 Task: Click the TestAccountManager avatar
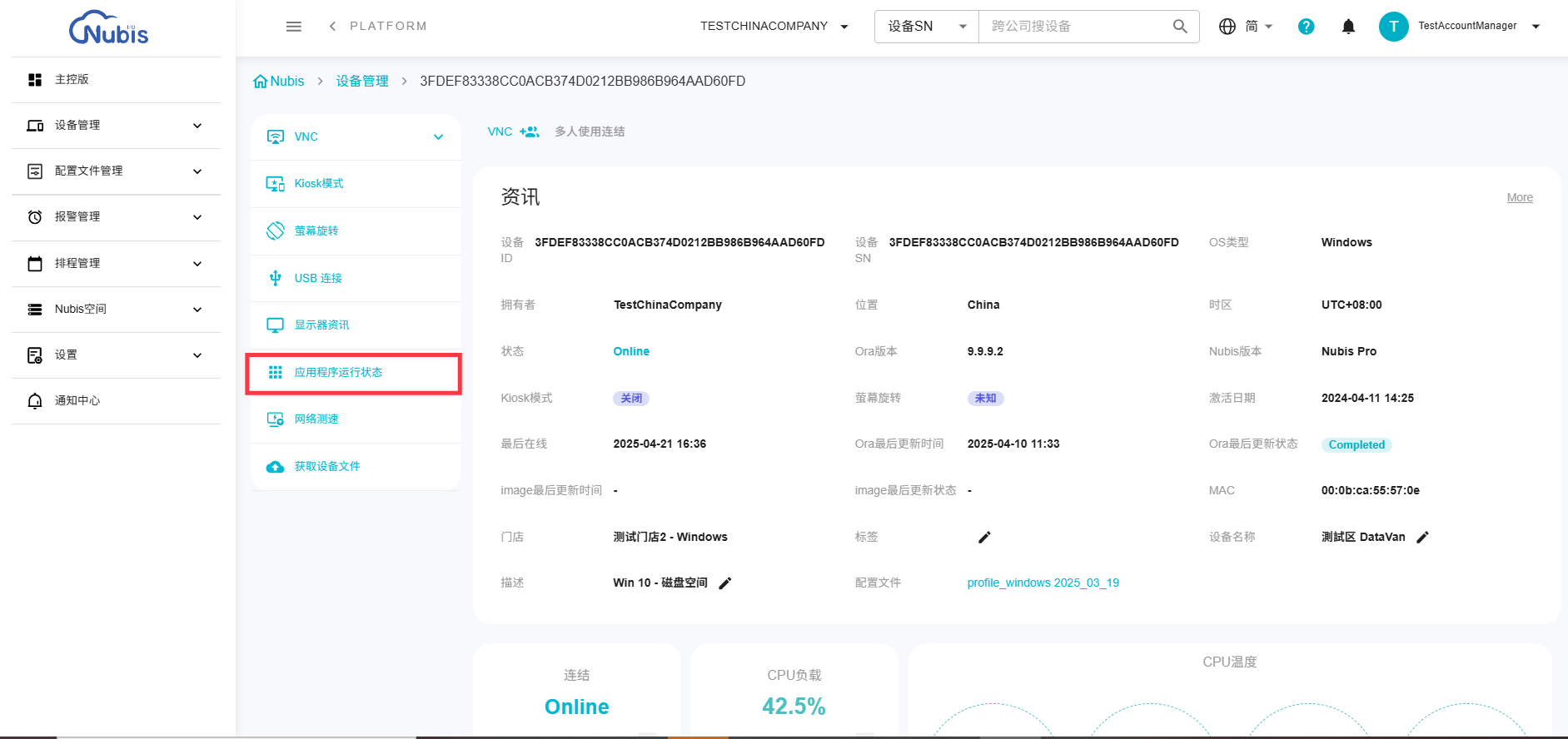pos(1394,27)
